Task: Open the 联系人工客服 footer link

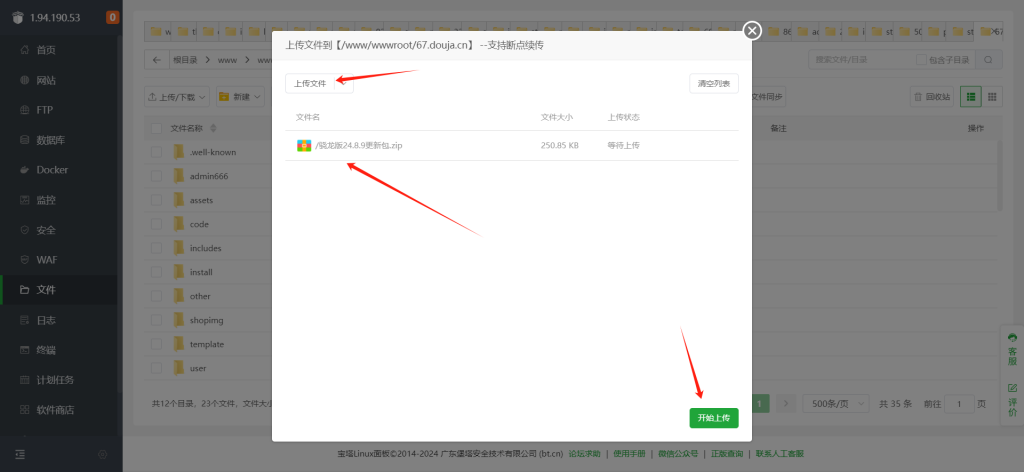Action: 780,454
